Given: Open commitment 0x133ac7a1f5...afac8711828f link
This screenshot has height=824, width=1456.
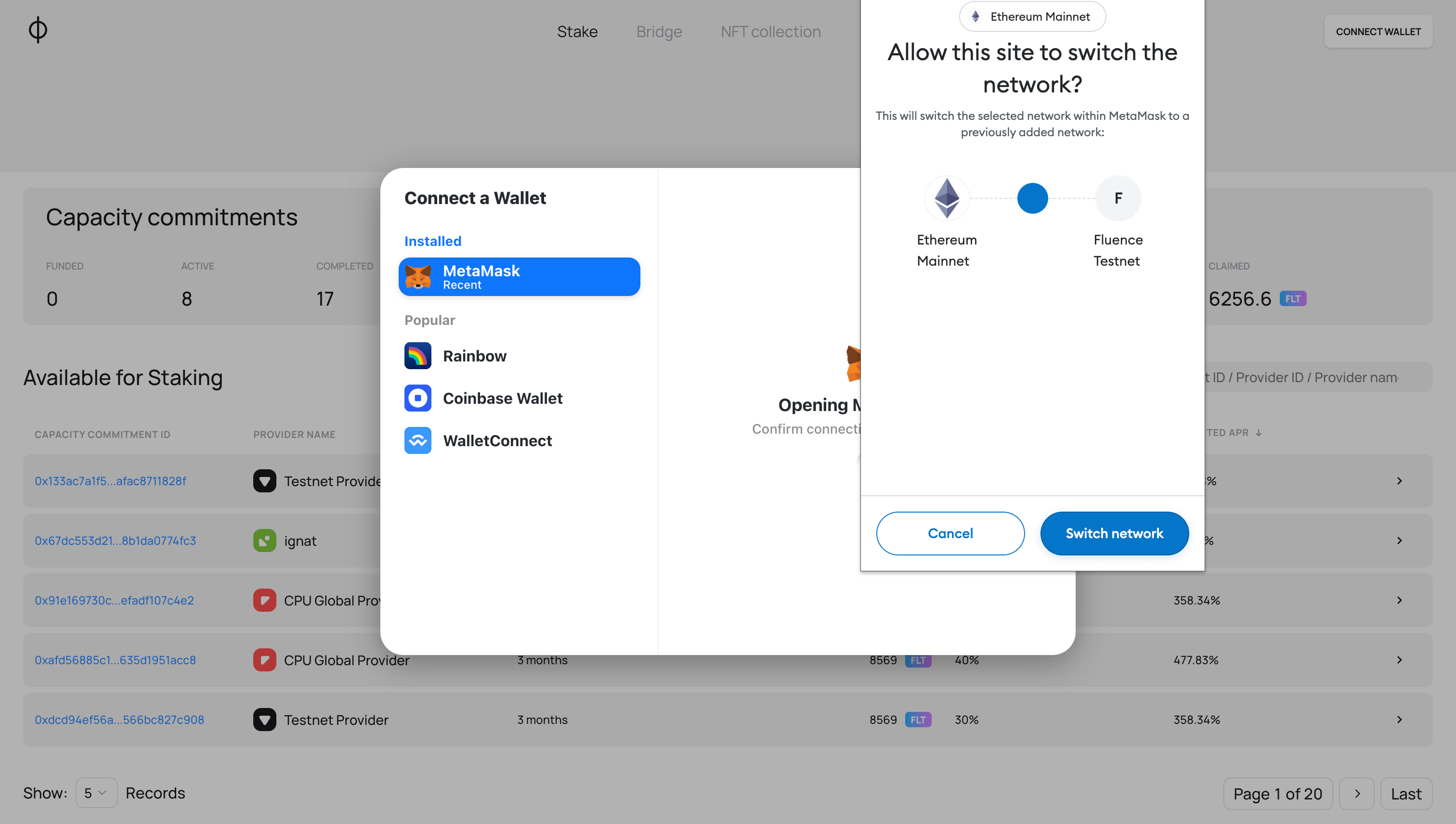Looking at the screenshot, I should pos(110,480).
